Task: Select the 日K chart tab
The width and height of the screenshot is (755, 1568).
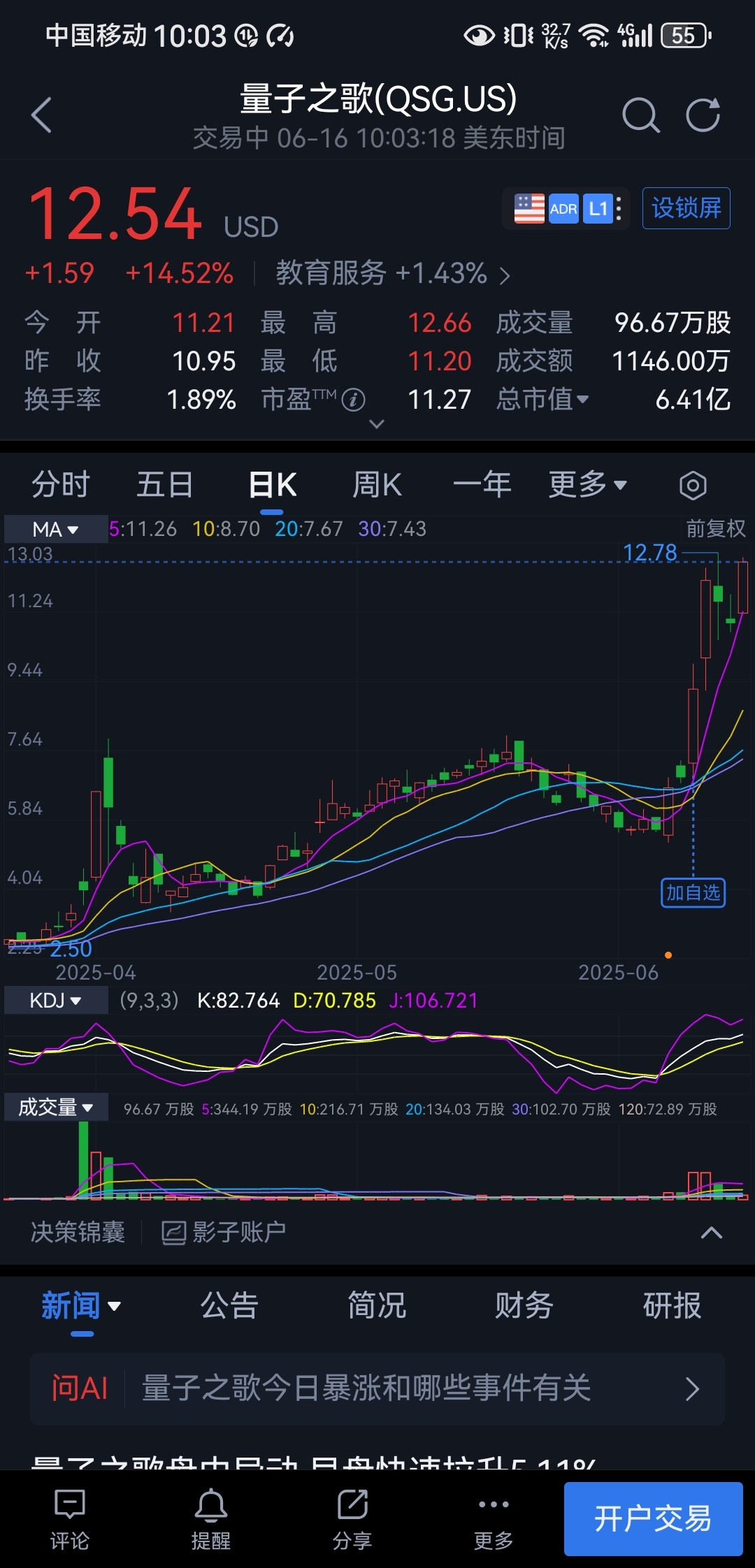Action: (x=273, y=484)
